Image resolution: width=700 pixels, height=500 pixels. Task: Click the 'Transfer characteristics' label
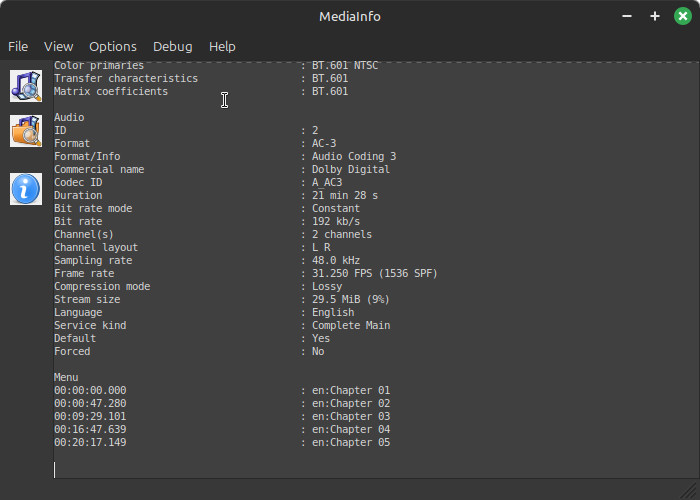126,78
